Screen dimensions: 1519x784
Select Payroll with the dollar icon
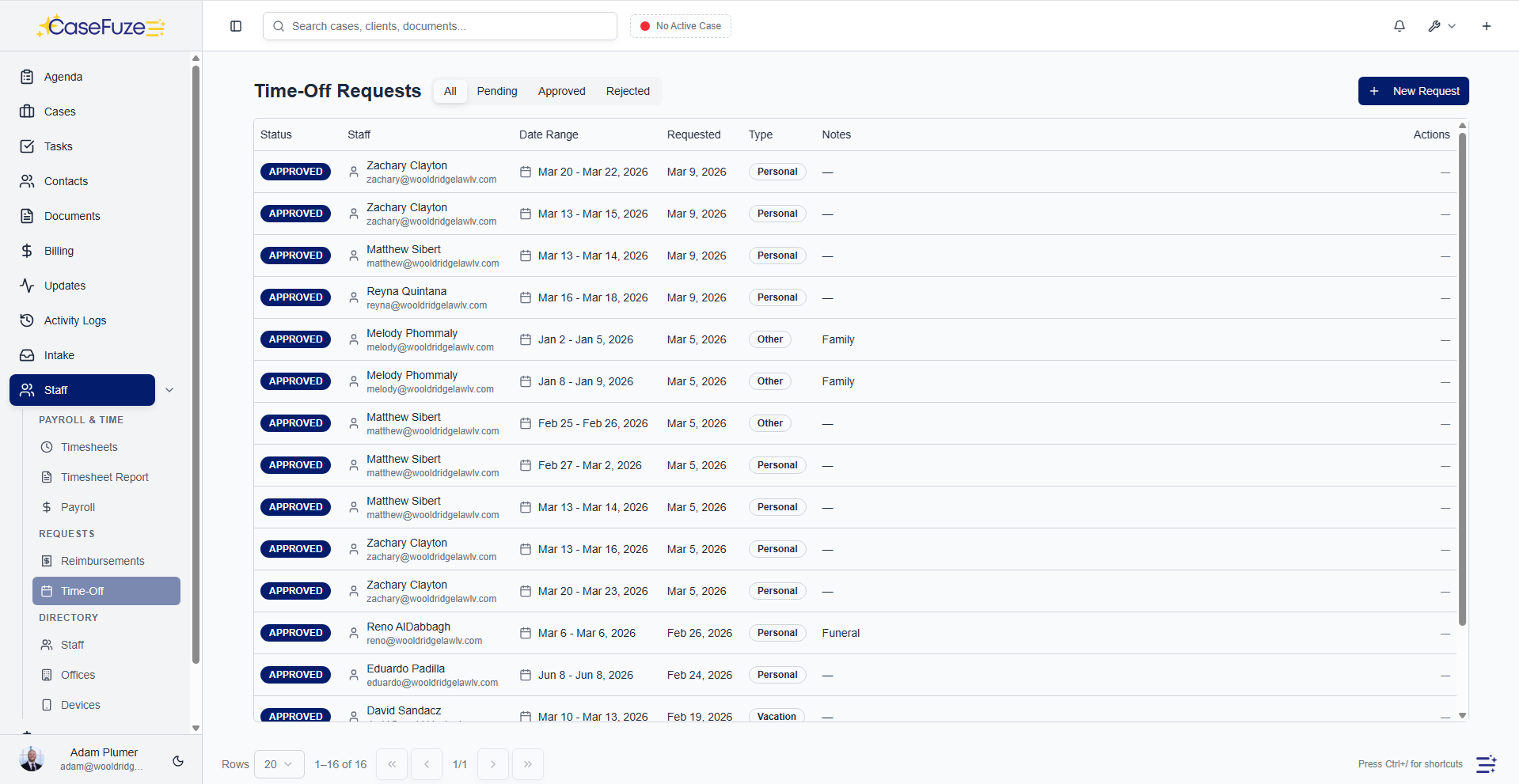tap(78, 507)
